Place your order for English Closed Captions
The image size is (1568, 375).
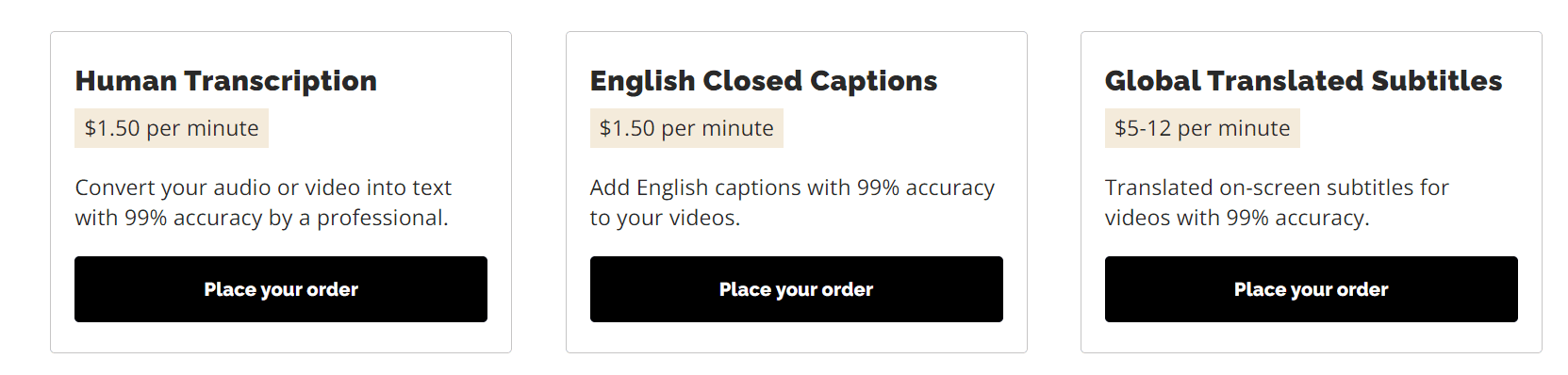(797, 289)
